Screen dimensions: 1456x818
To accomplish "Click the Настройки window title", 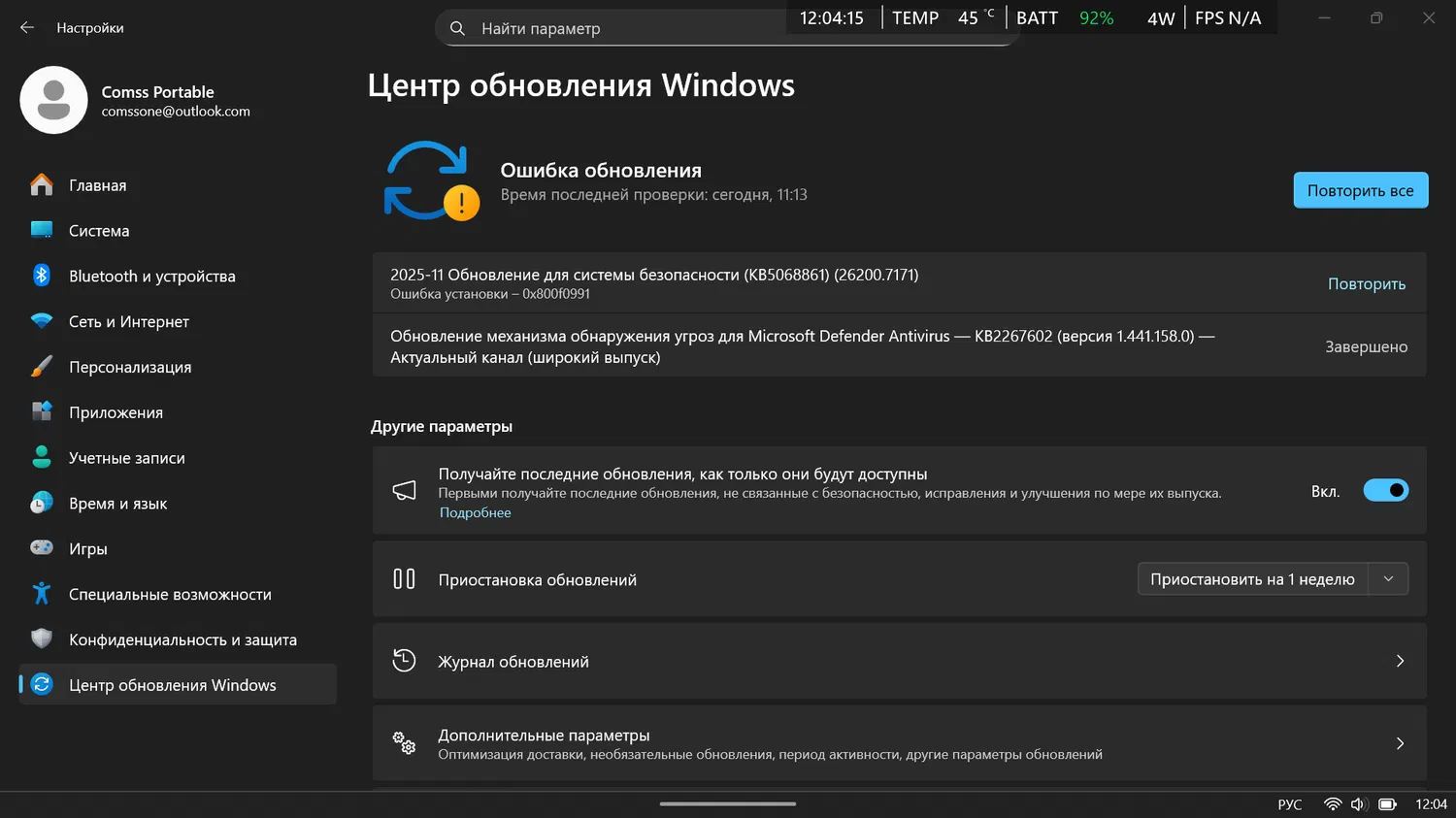I will pos(90,28).
